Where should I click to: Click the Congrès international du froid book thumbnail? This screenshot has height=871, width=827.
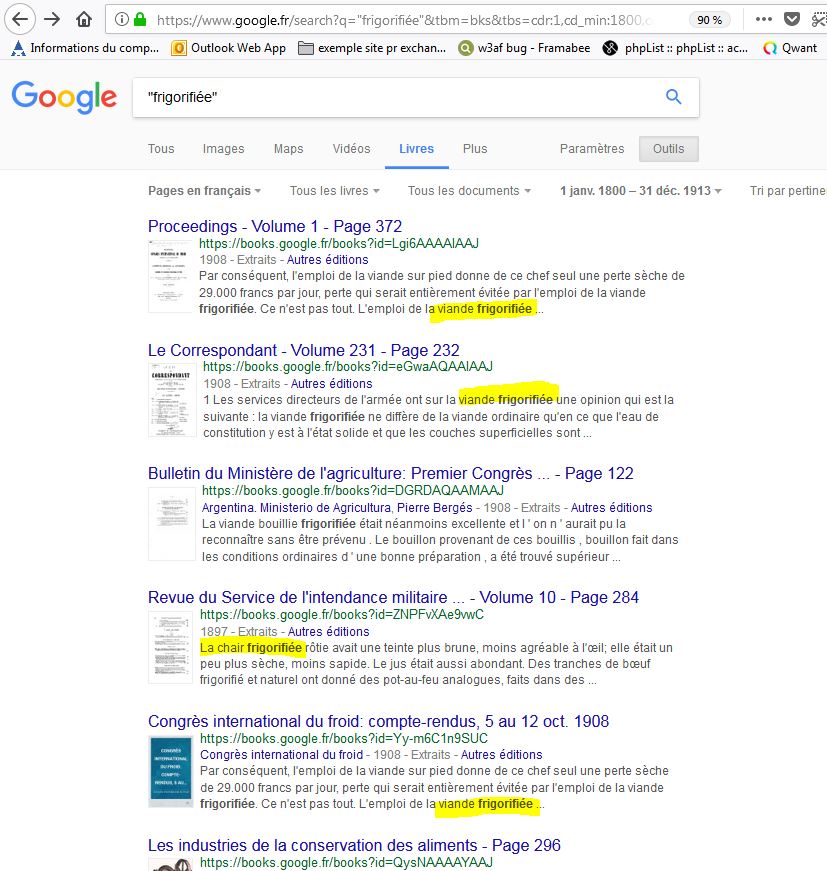pyautogui.click(x=171, y=771)
